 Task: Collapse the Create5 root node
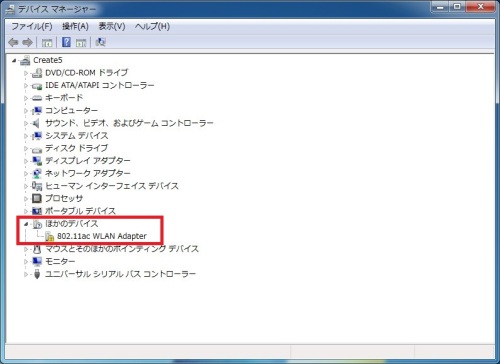14,60
